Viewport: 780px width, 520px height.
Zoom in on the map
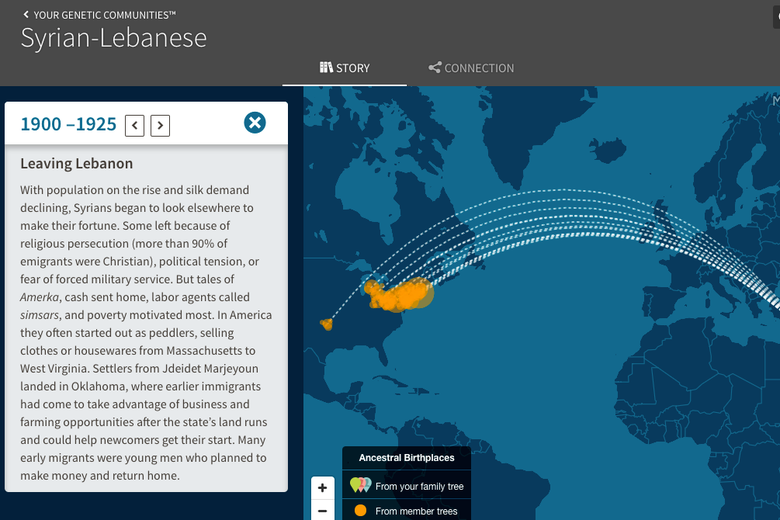[322, 488]
